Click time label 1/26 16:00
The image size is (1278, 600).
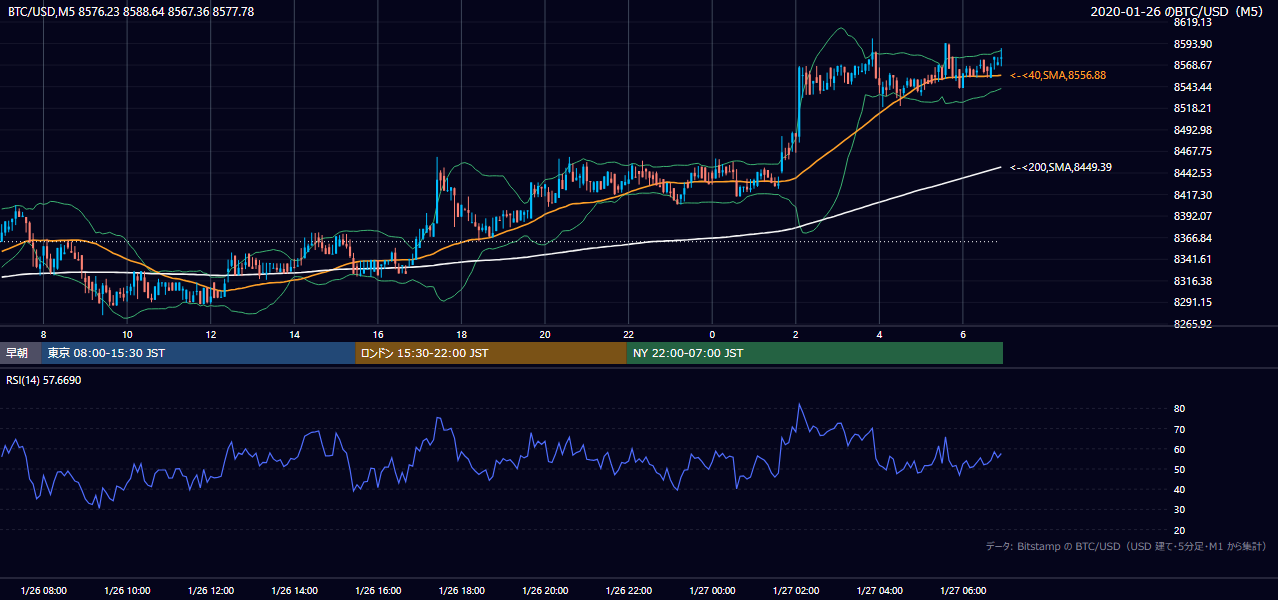[x=378, y=590]
